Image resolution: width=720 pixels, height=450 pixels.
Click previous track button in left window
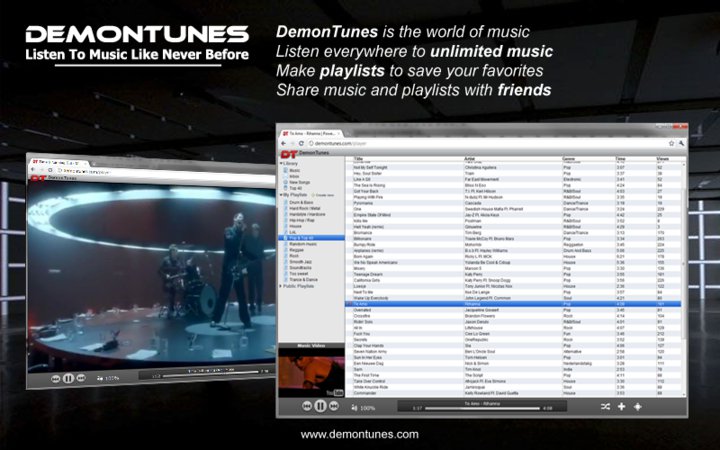[56, 379]
